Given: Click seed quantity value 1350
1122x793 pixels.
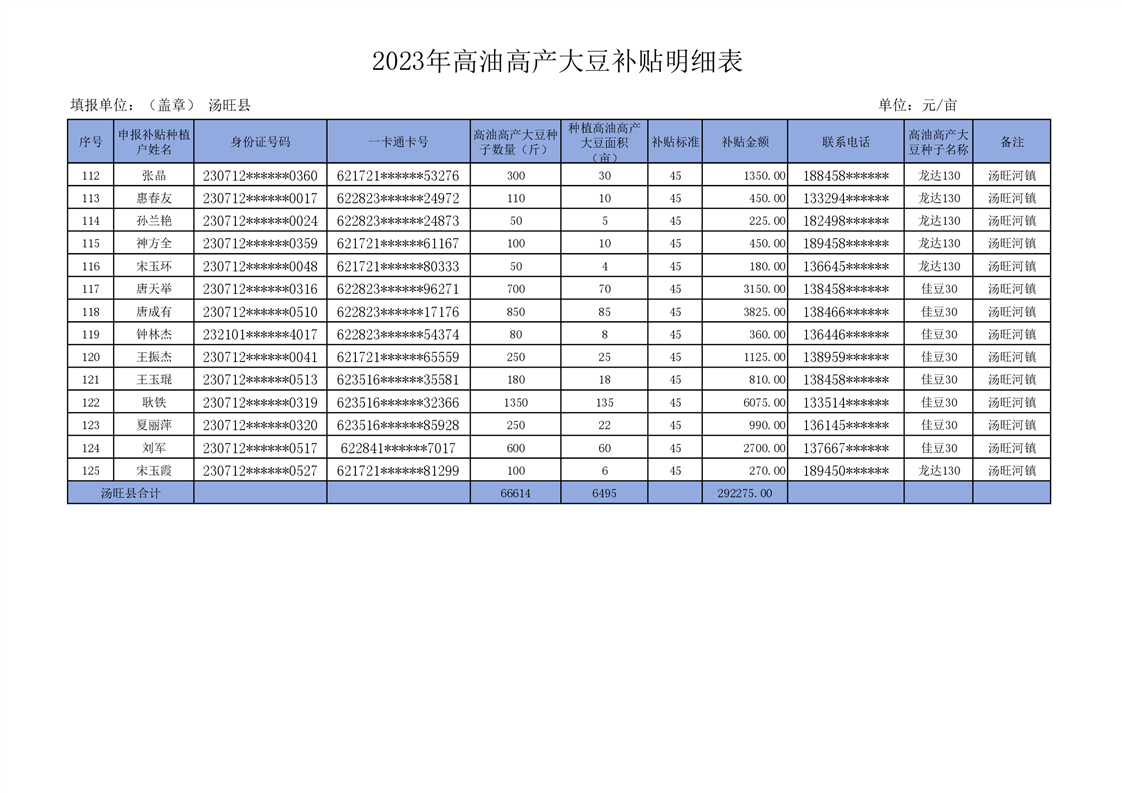Looking at the screenshot, I should (516, 403).
